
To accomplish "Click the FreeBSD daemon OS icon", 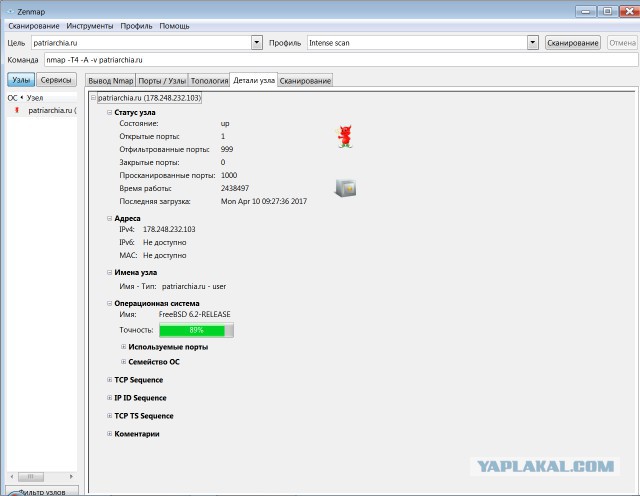I will click(x=345, y=136).
